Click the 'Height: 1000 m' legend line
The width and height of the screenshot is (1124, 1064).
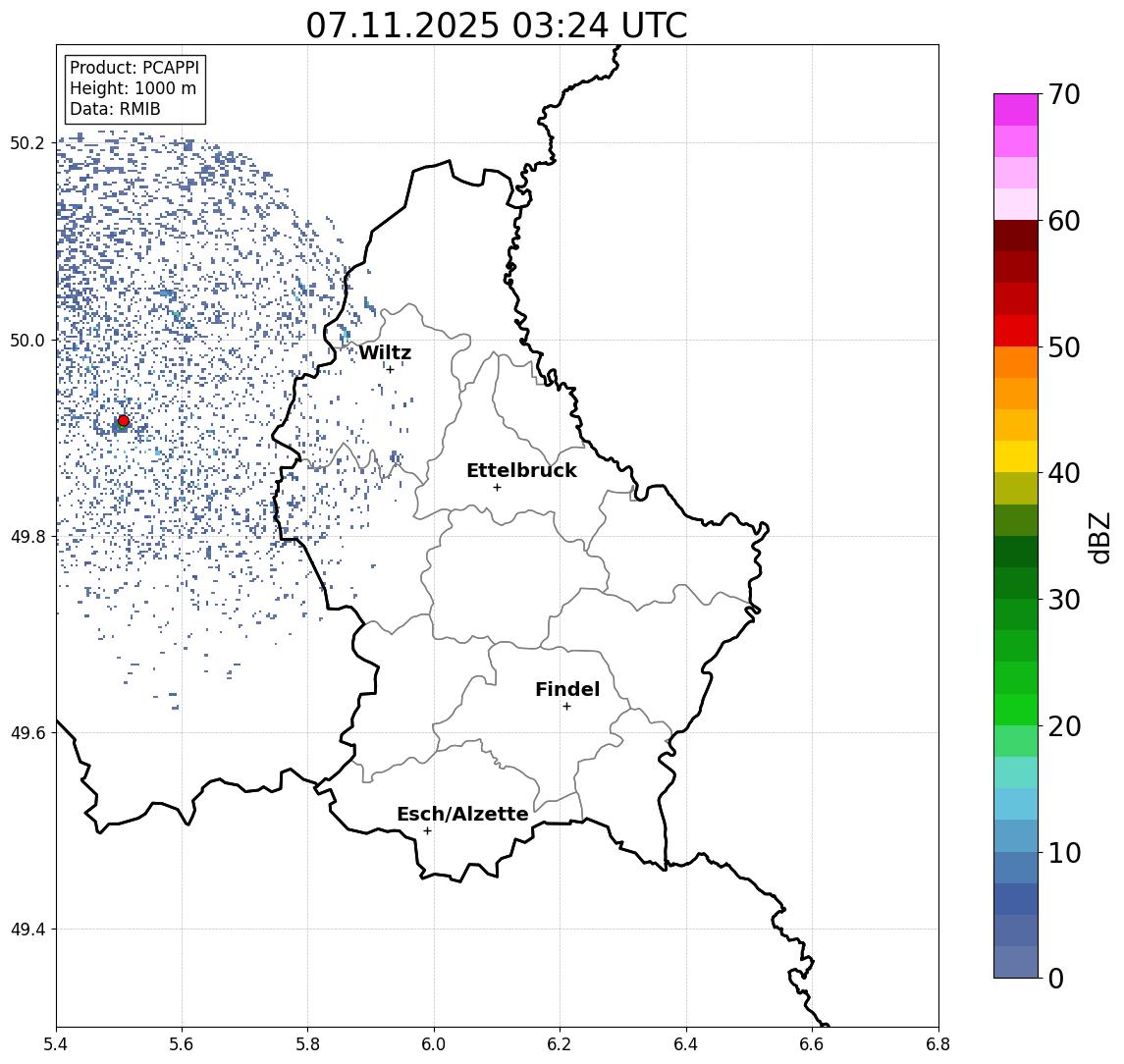pyautogui.click(x=133, y=89)
